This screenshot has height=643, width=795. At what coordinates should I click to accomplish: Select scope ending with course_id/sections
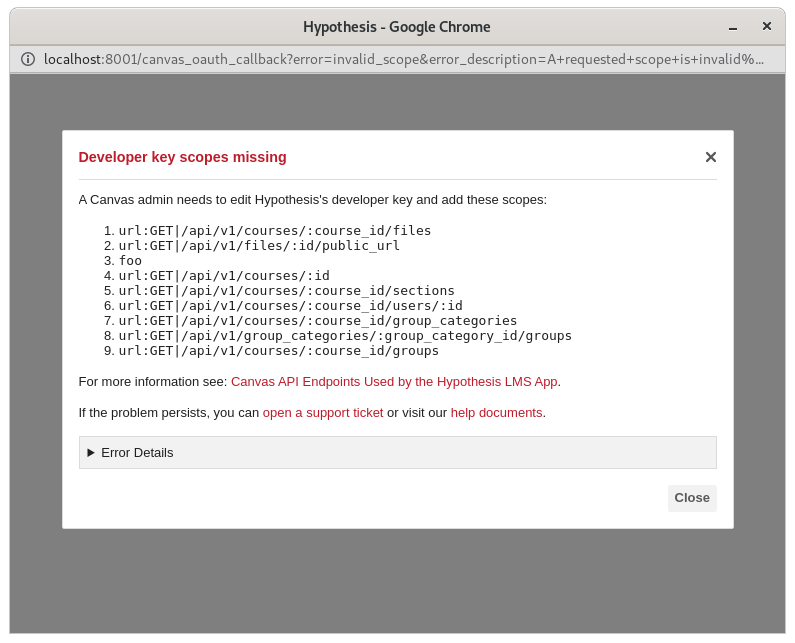click(x=286, y=291)
